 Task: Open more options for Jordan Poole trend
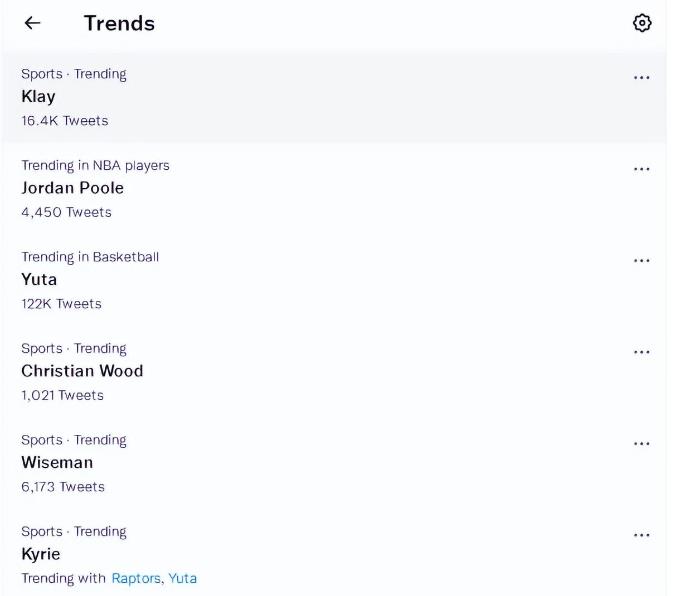point(642,169)
